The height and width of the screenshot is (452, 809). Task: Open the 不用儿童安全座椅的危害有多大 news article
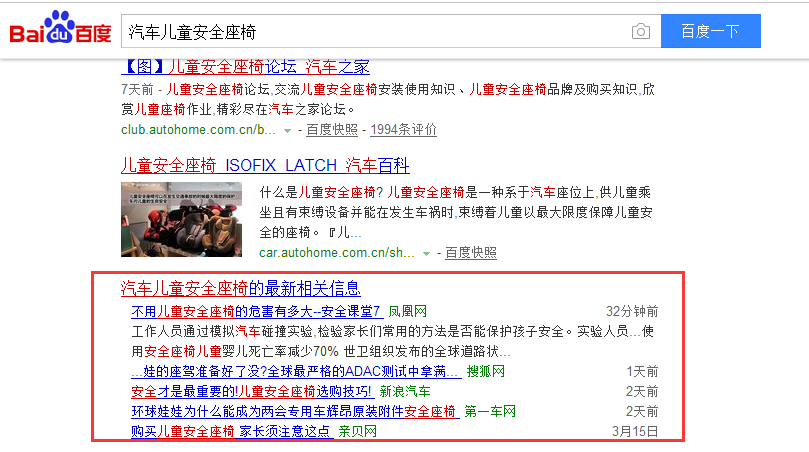coord(256,311)
